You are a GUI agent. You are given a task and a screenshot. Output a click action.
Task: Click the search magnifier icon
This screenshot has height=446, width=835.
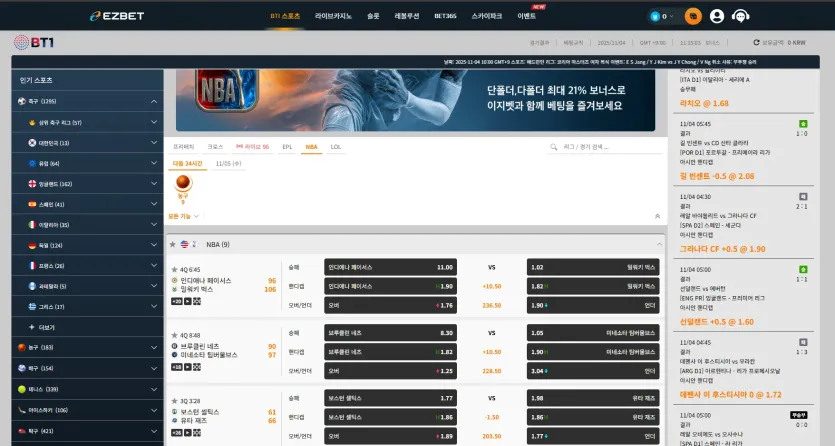point(553,147)
